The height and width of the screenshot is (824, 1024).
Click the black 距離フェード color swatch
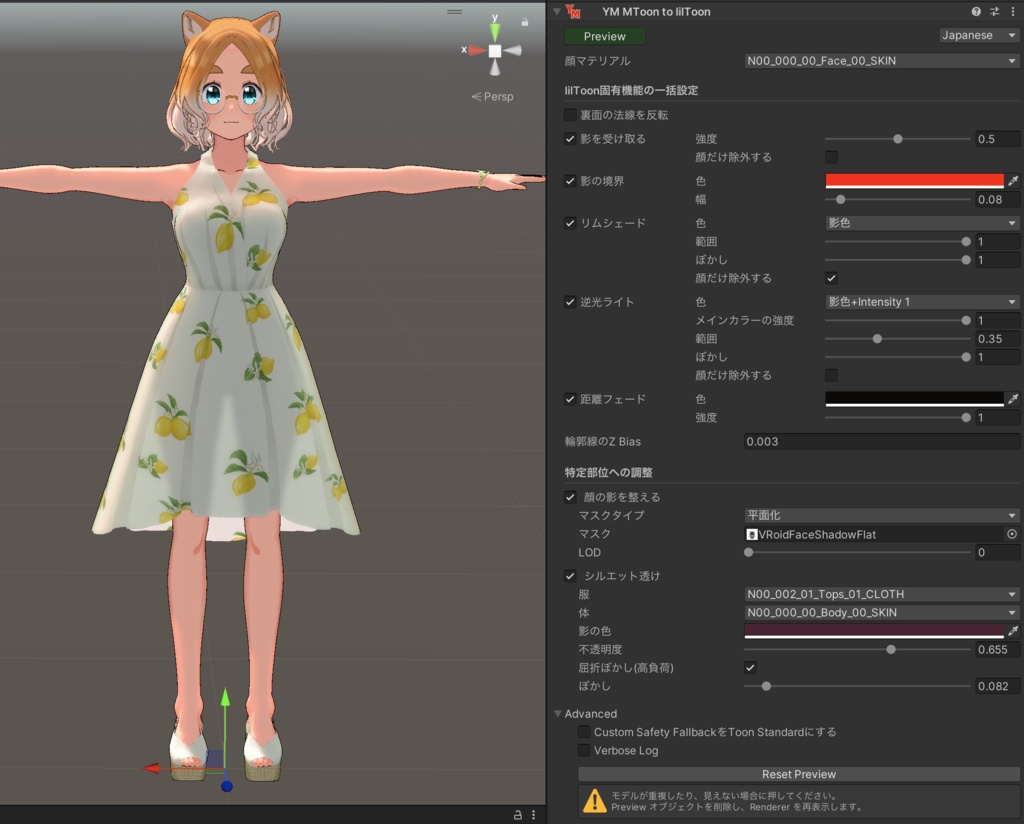pyautogui.click(x=914, y=398)
